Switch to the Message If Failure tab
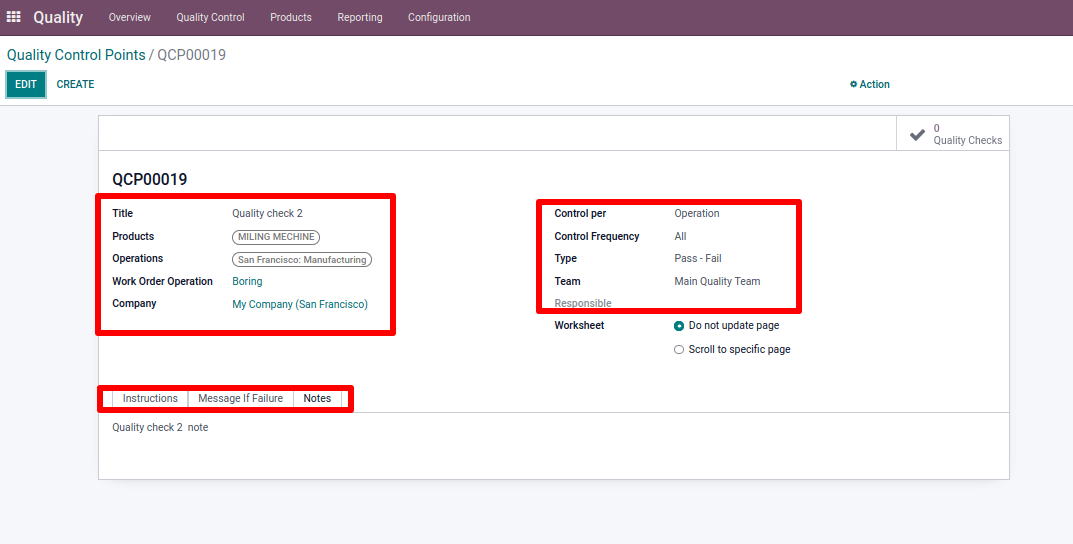 (x=240, y=398)
